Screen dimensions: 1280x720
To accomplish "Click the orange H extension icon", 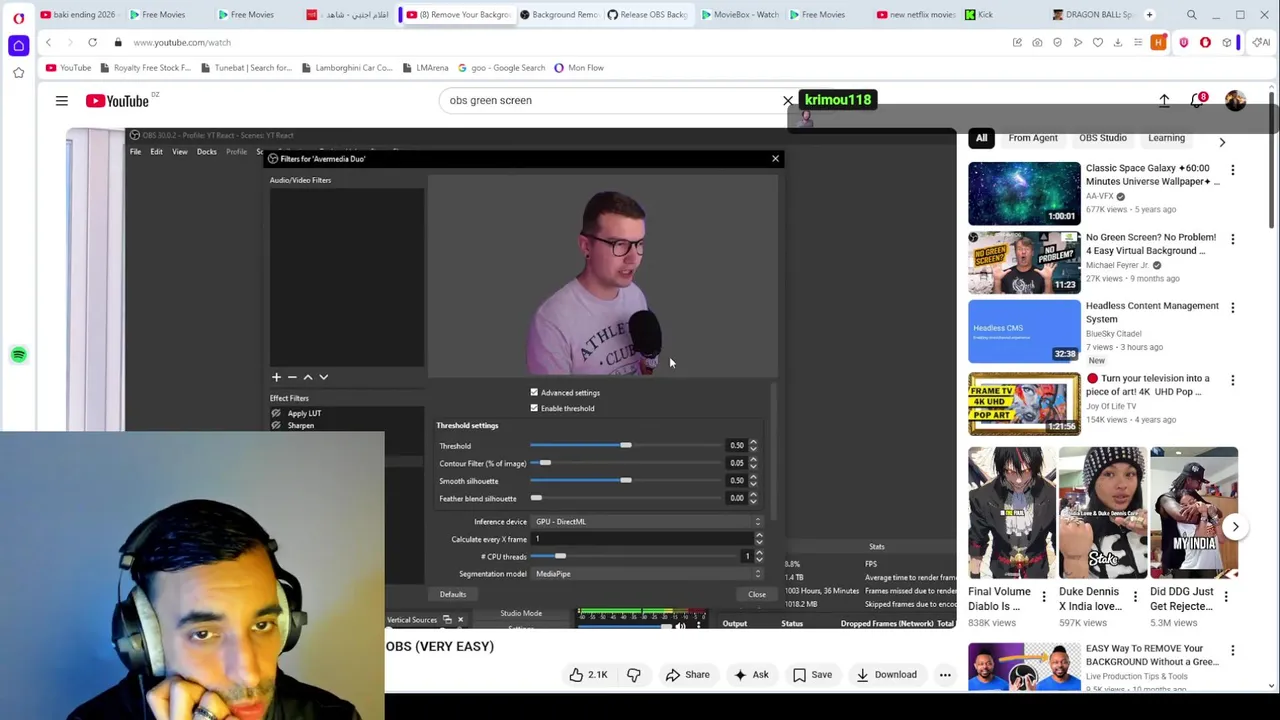I will click(1159, 42).
